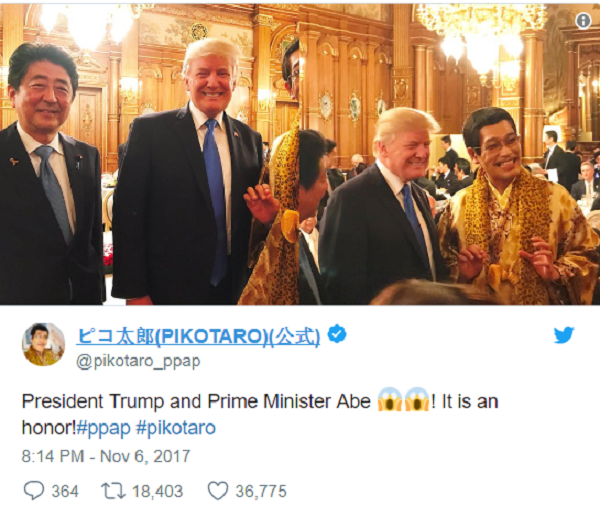Open the ピコ太郎(PIKOTARO)(公式) display name link

tap(198, 336)
